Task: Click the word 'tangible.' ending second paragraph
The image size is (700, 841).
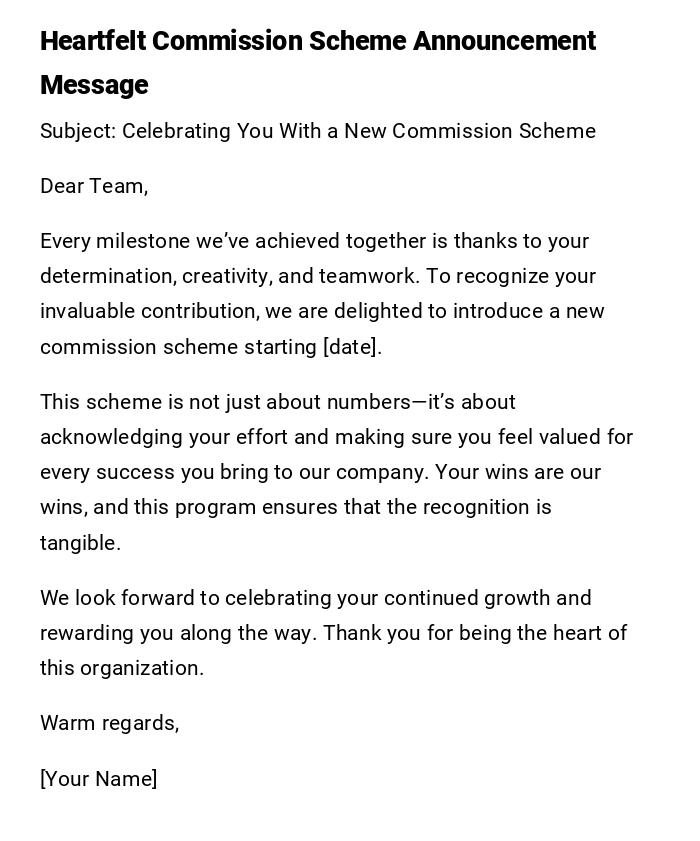Action: pyautogui.click(x=80, y=543)
